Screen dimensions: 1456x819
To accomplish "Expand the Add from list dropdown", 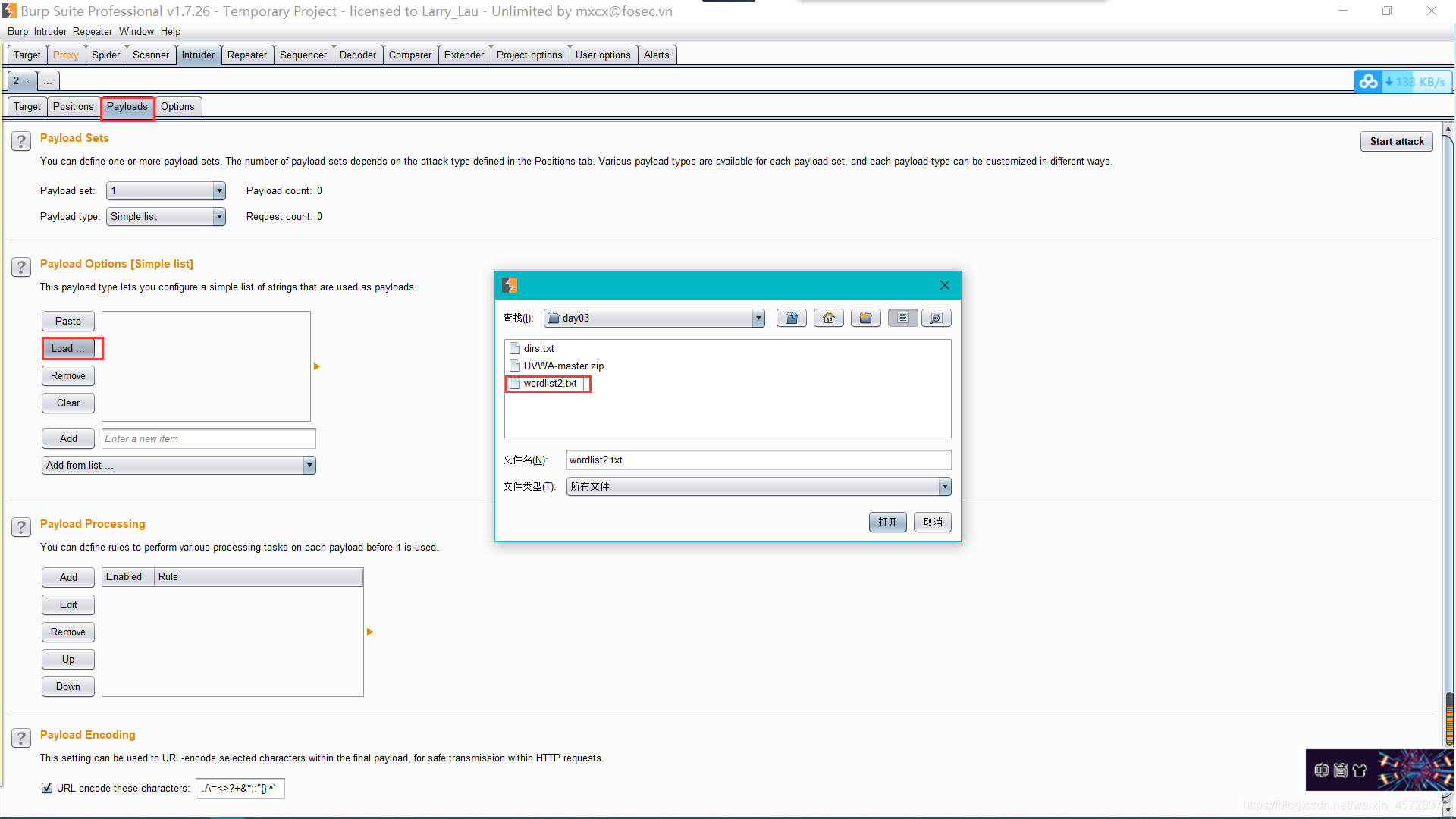I will pyautogui.click(x=307, y=465).
